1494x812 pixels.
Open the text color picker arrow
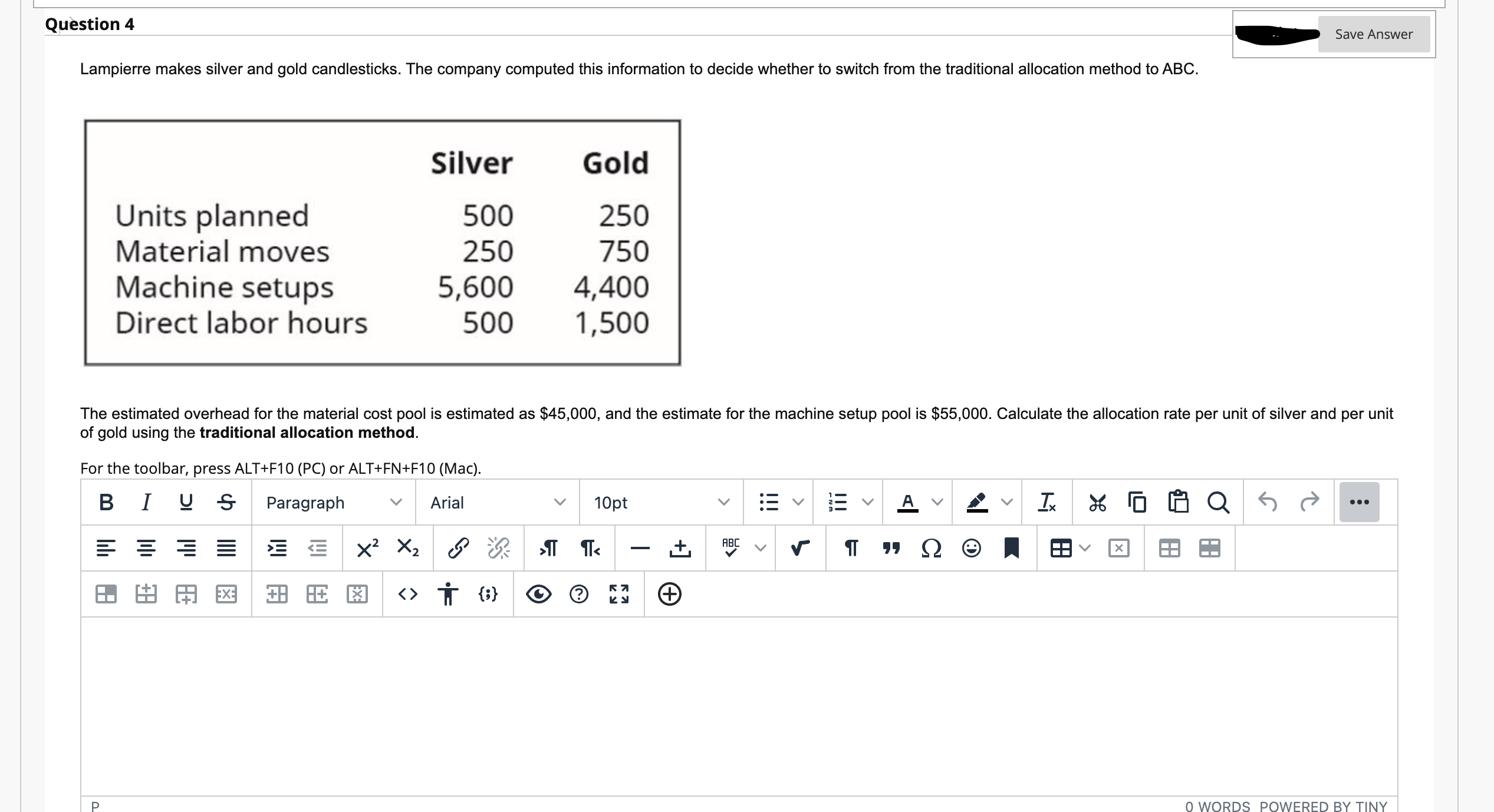pos(937,503)
